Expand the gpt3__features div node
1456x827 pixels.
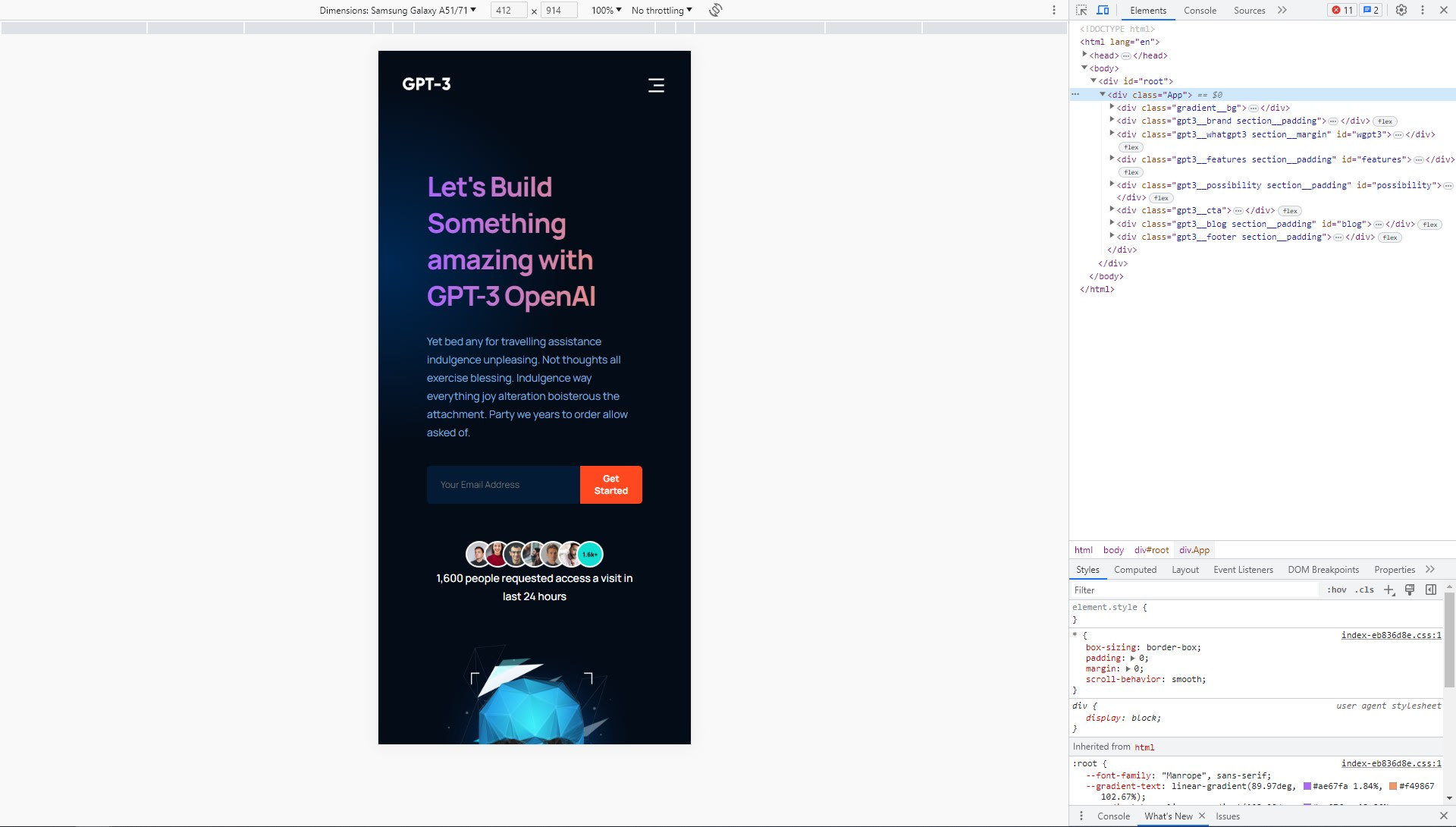coord(1112,159)
